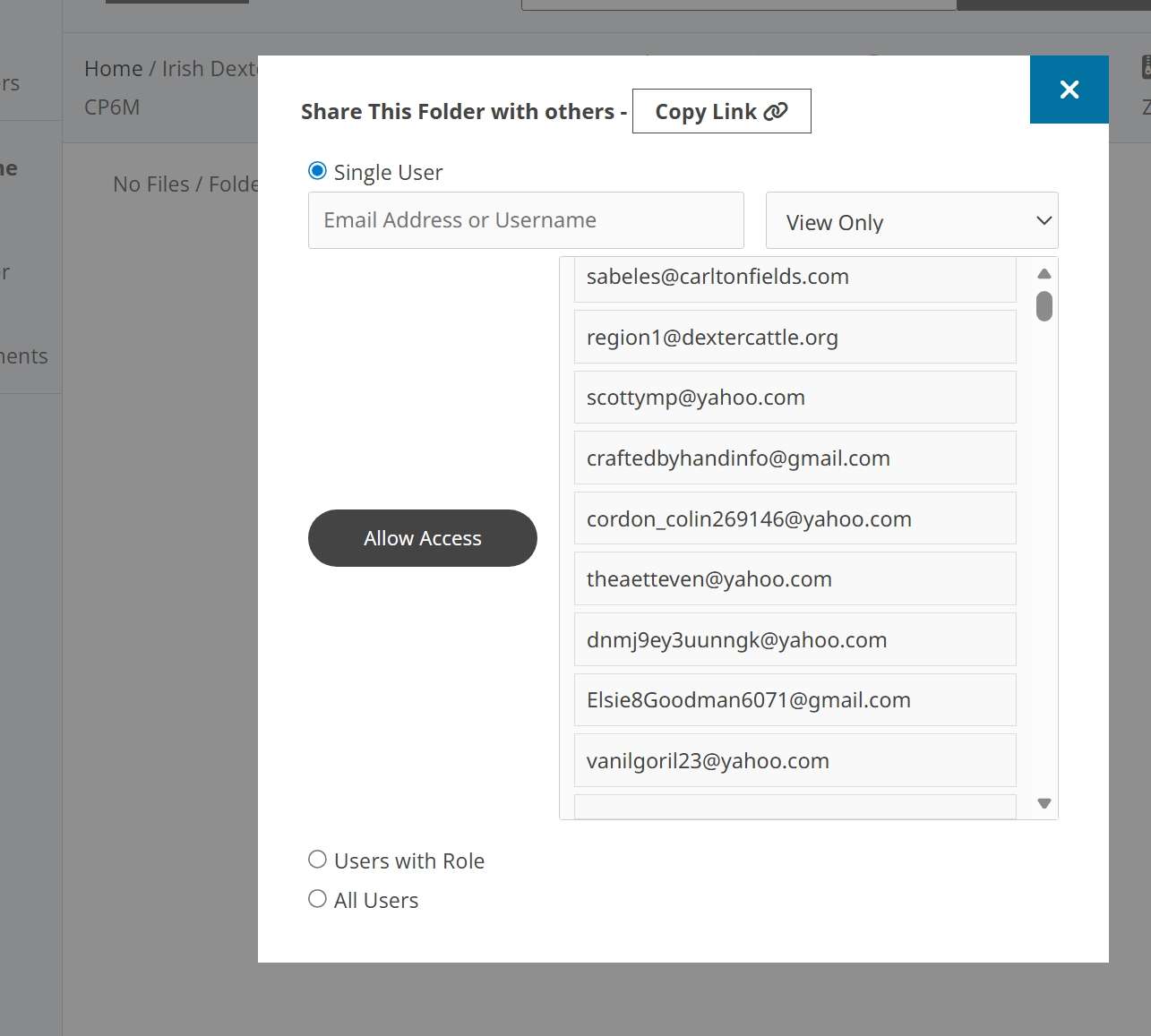Click the Email Address or Username field
This screenshot has width=1151, height=1036.
pyautogui.click(x=526, y=220)
